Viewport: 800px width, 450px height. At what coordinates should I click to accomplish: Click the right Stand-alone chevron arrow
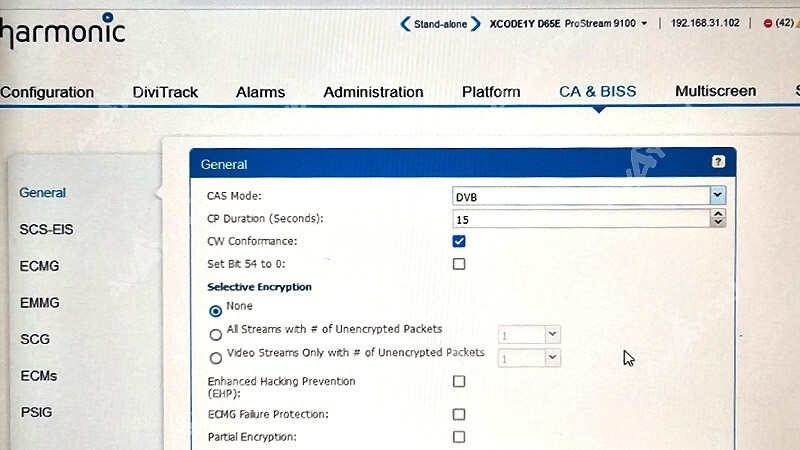click(x=476, y=23)
